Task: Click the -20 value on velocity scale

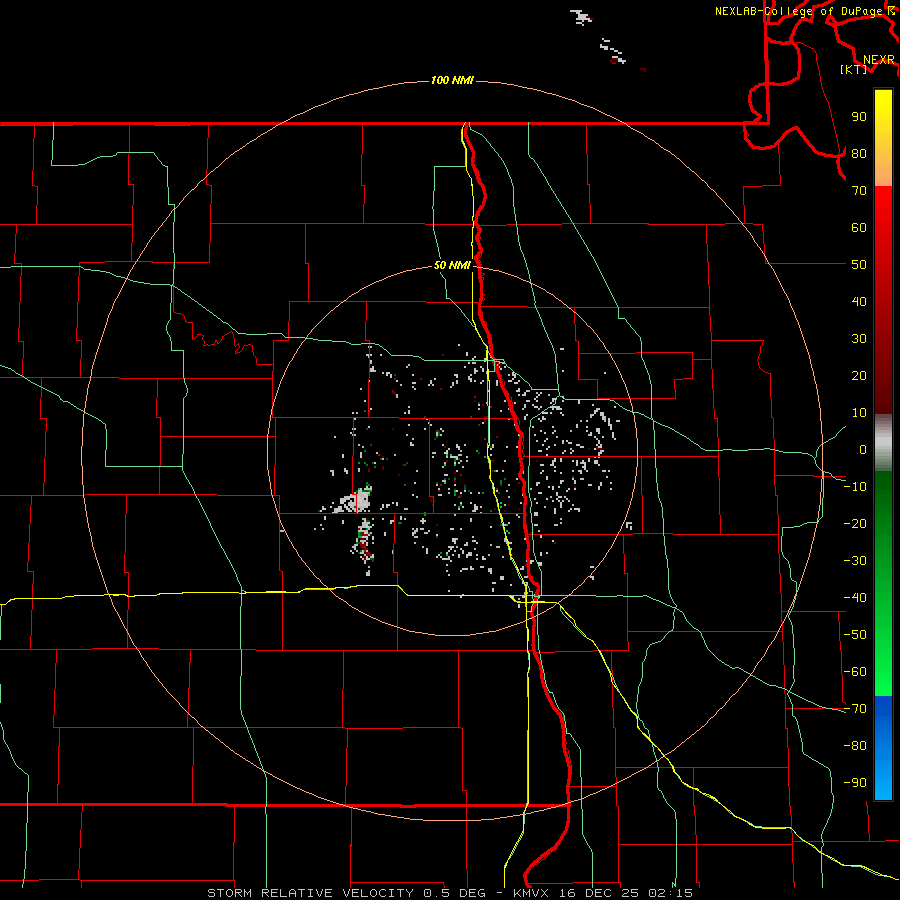Action: 855,524
